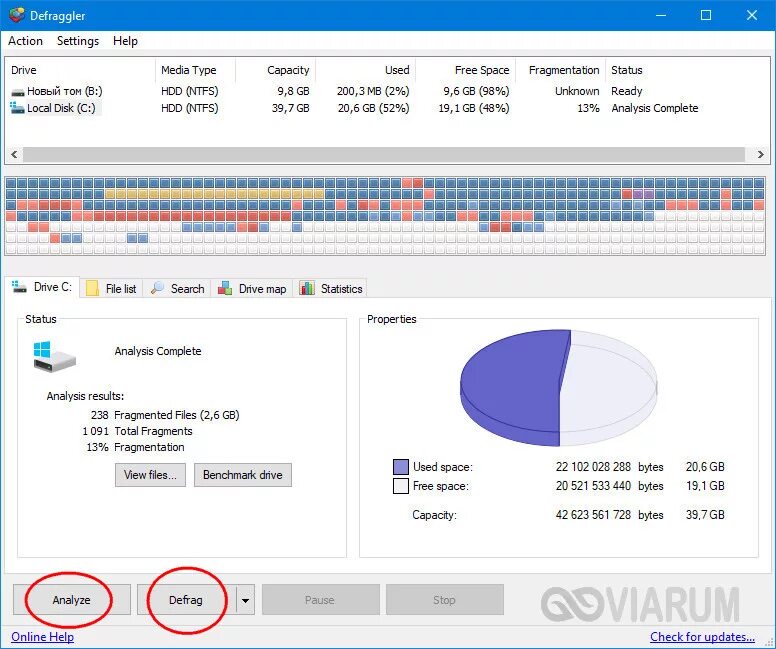
Task: Click the Unknown fragmentation cell for drive B:
Action: point(577,91)
